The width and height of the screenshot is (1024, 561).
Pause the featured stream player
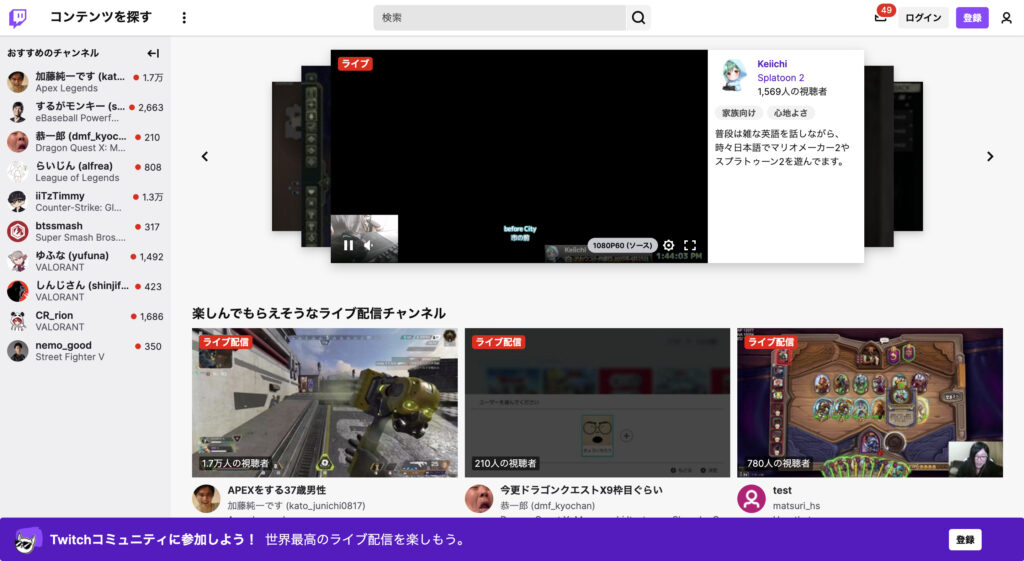348,245
